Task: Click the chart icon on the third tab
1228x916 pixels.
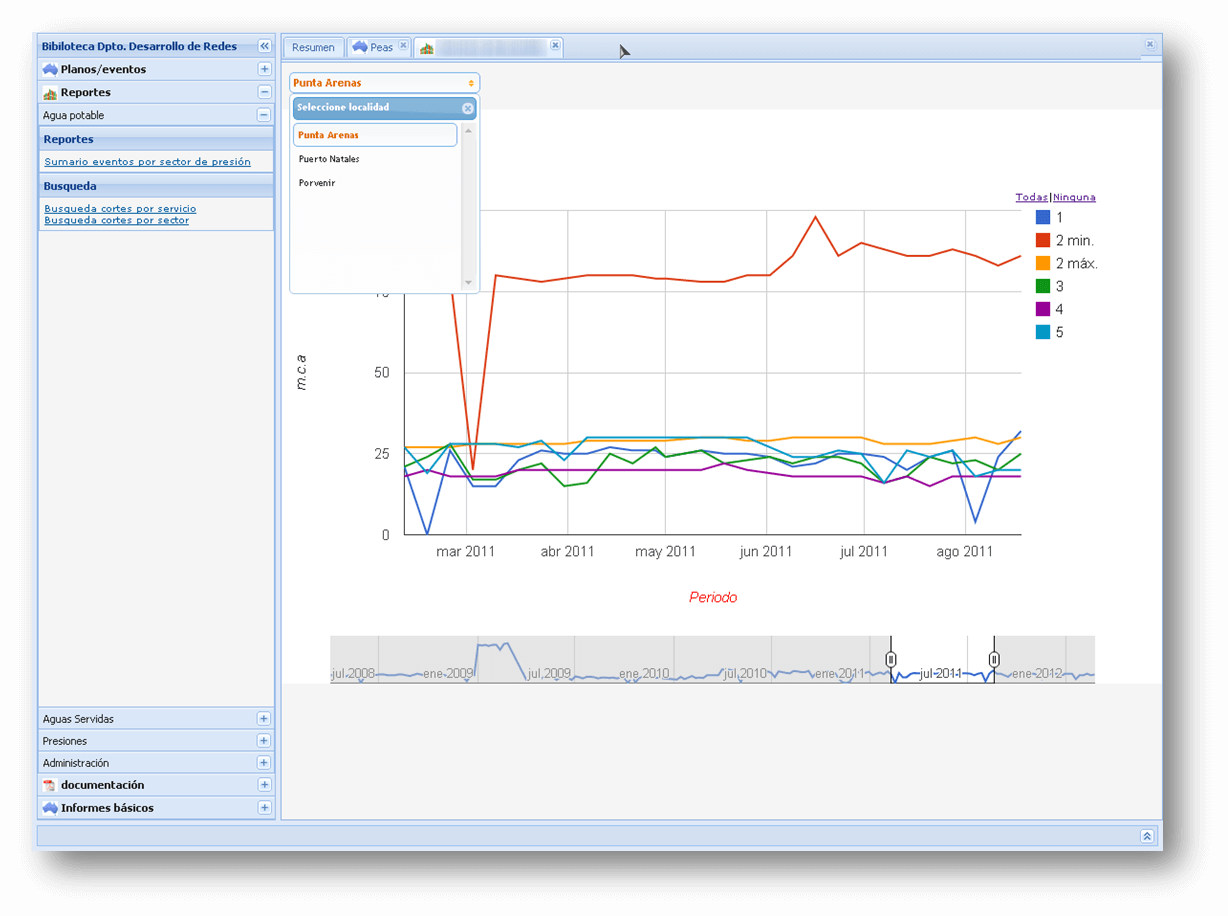Action: click(427, 48)
